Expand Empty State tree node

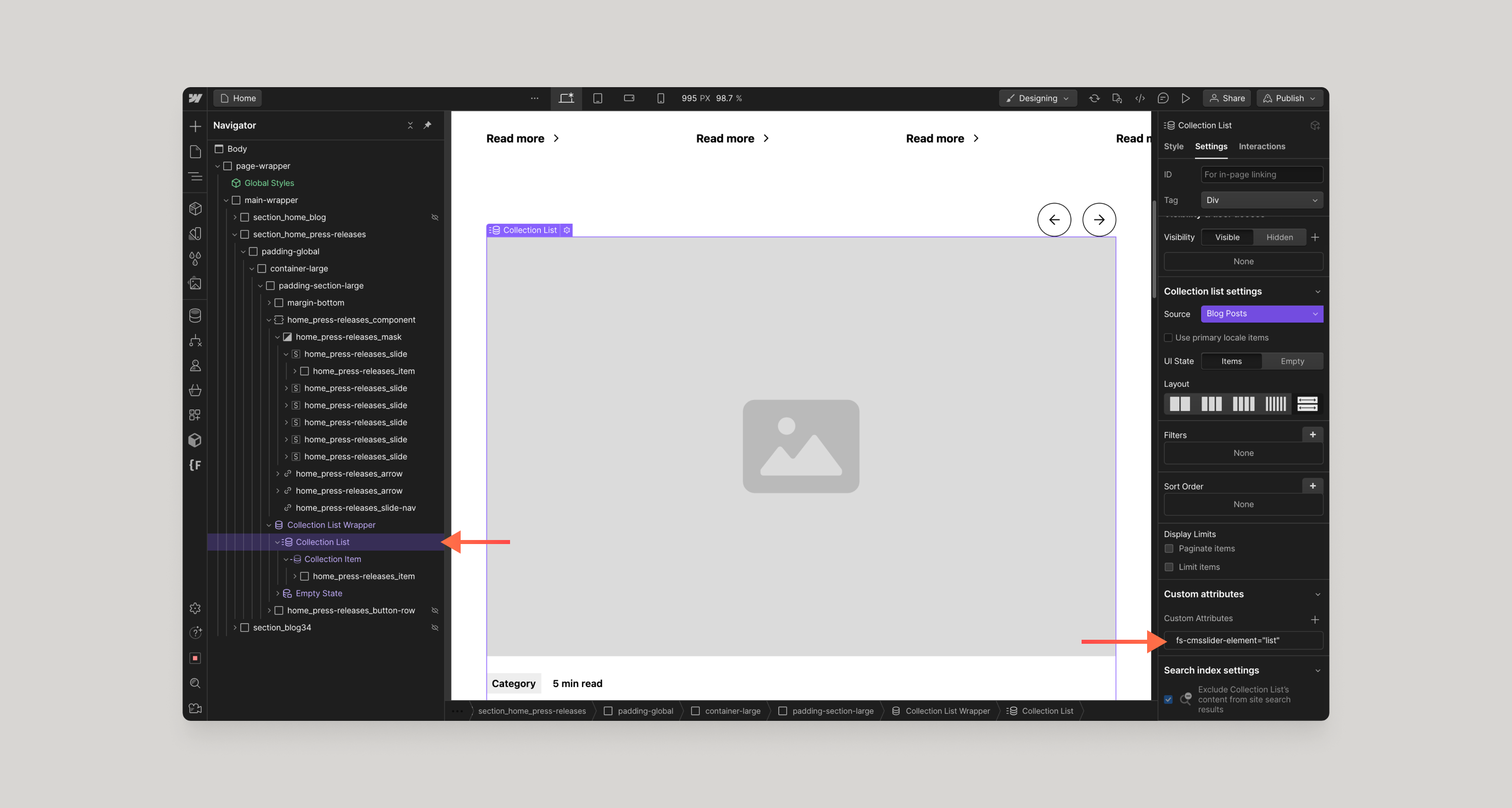click(x=278, y=593)
